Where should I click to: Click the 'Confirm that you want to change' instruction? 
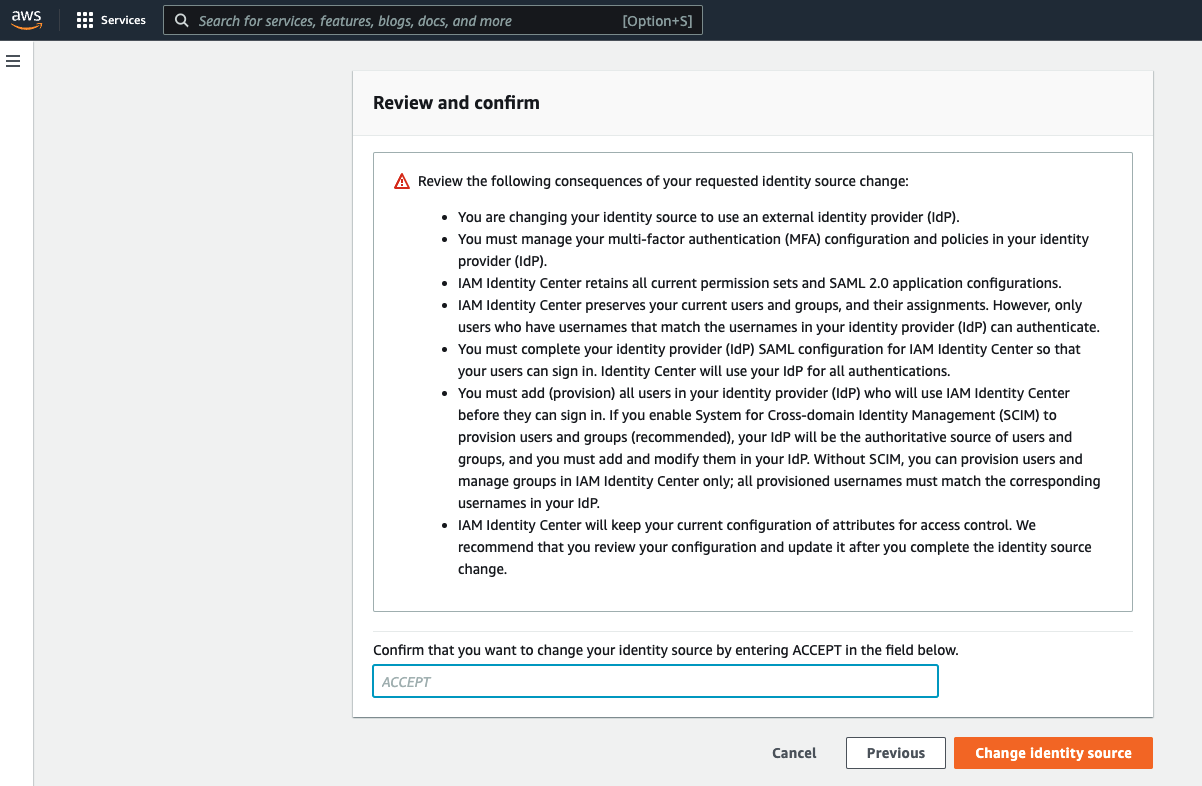coord(666,650)
